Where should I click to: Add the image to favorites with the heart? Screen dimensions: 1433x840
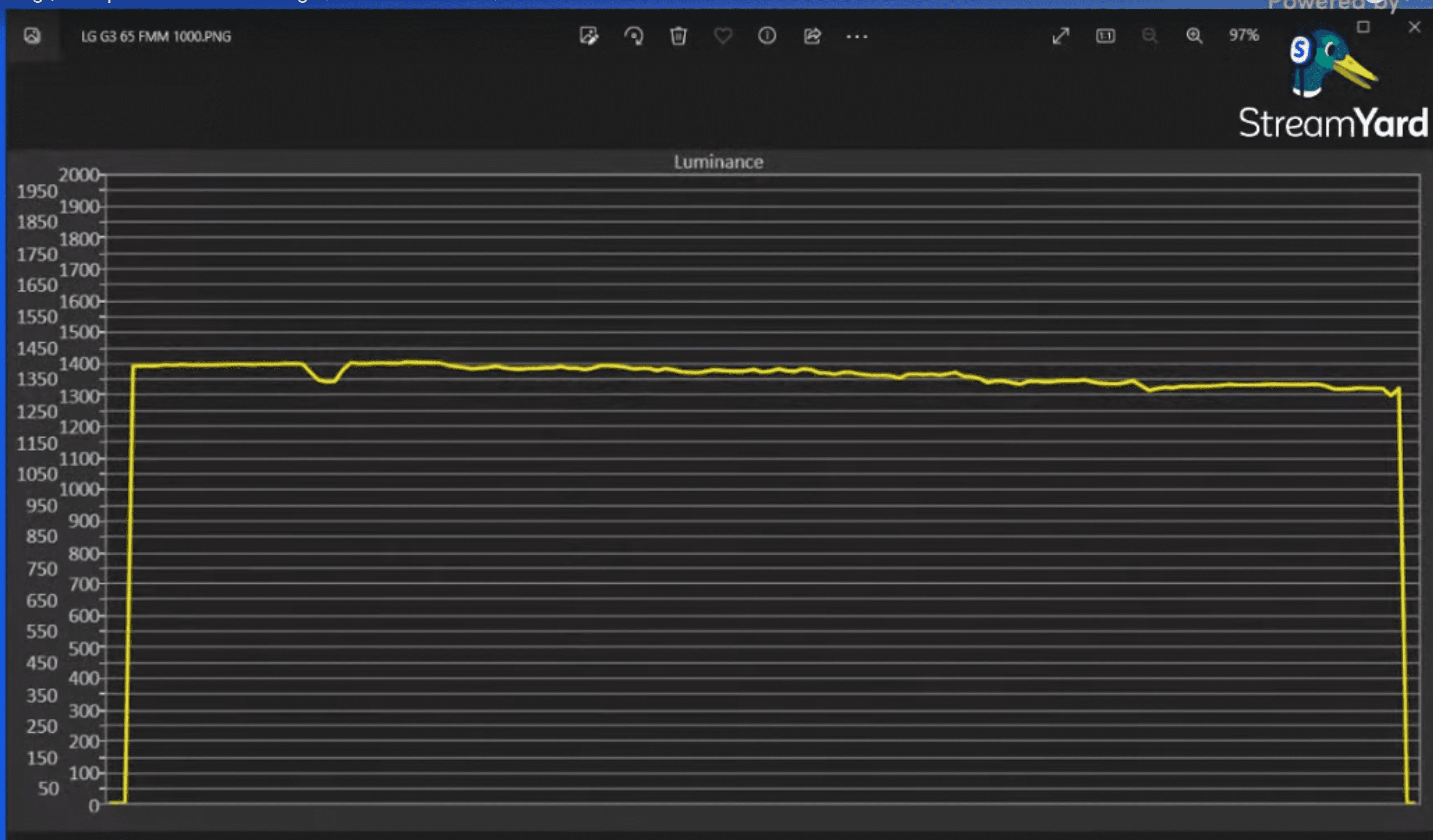(x=723, y=36)
